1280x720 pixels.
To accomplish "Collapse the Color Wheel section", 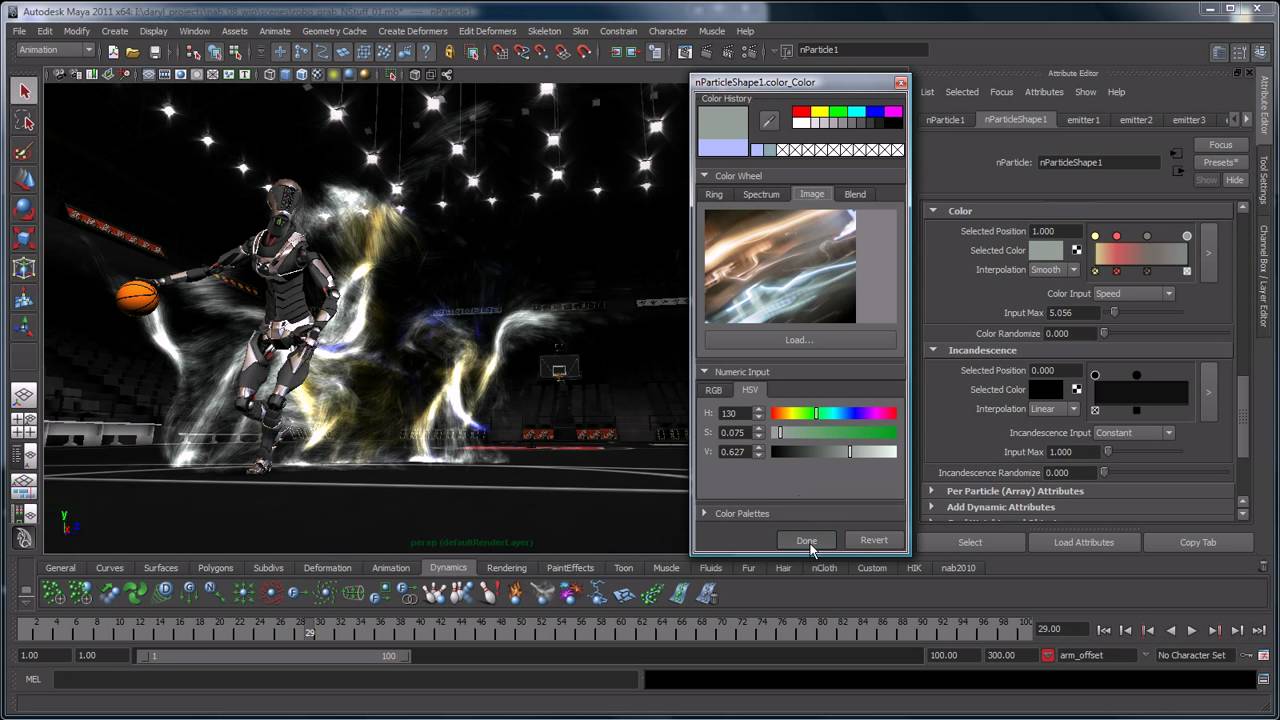I will 704,176.
